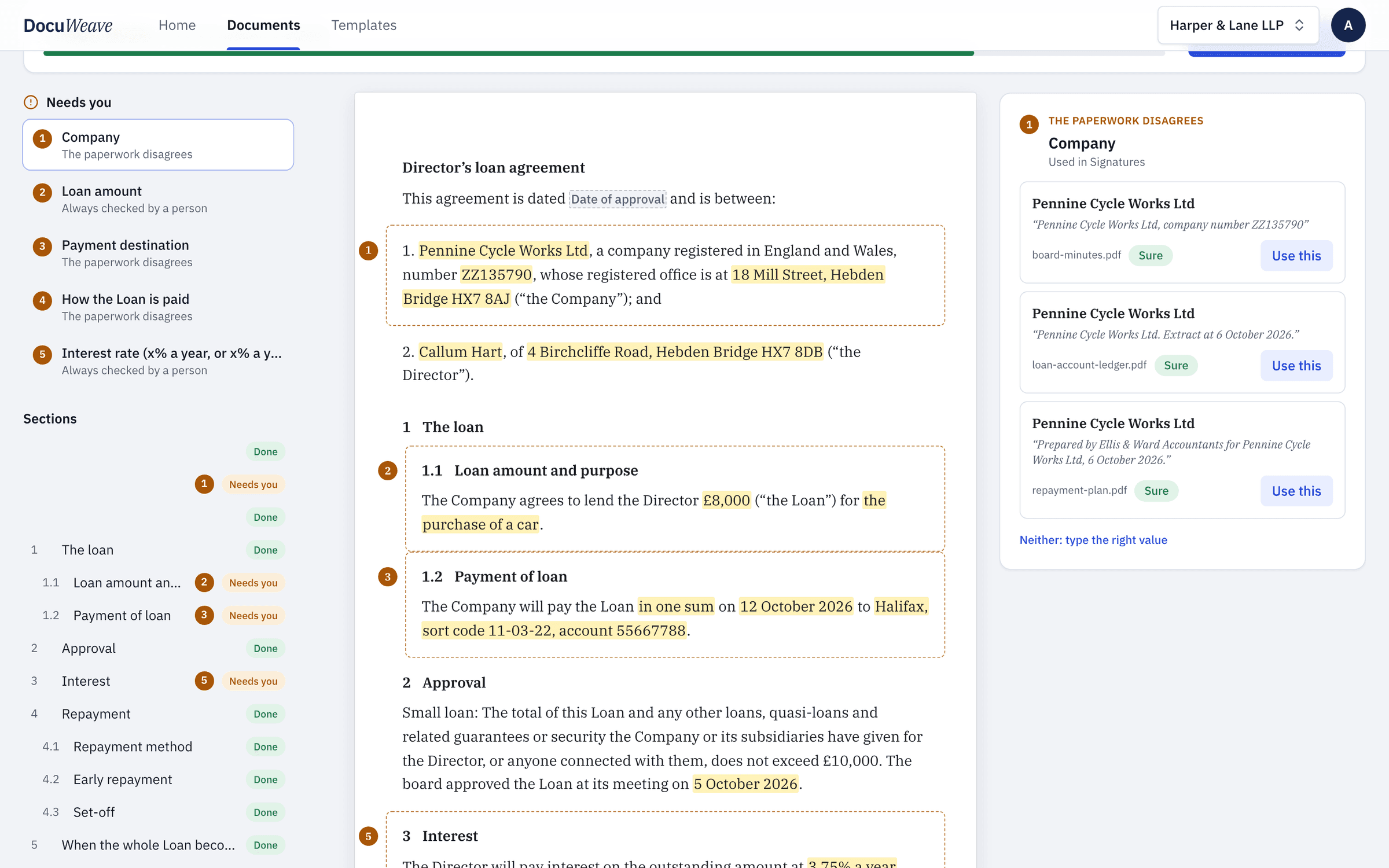
Task: Go to the Home tab
Action: (x=177, y=25)
